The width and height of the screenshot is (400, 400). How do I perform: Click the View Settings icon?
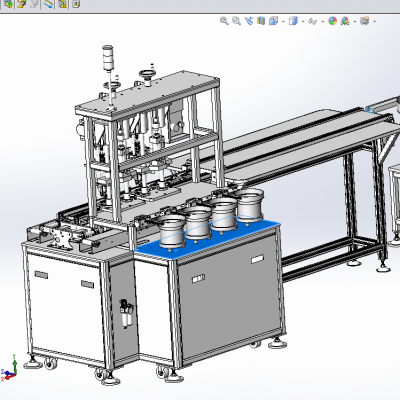pyautogui.click(x=365, y=21)
